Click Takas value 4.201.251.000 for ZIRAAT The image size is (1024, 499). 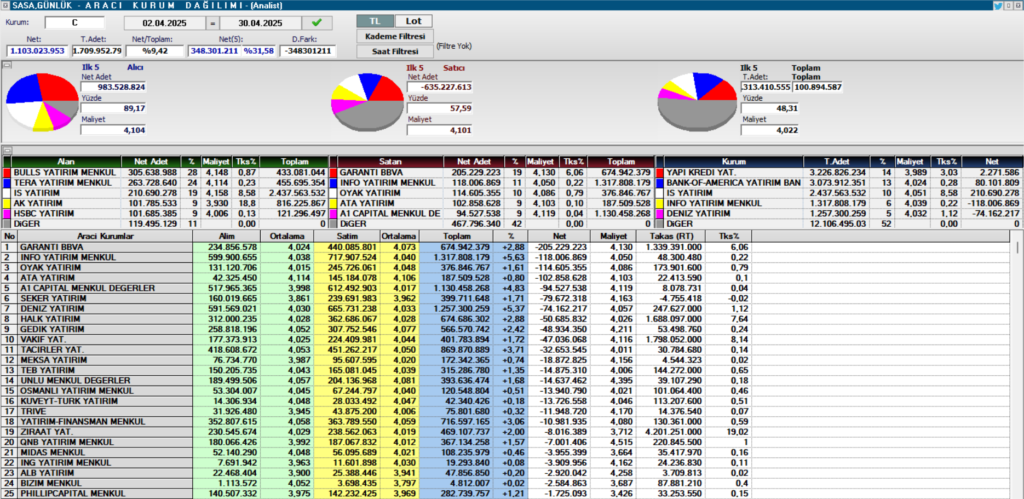[x=670, y=432]
